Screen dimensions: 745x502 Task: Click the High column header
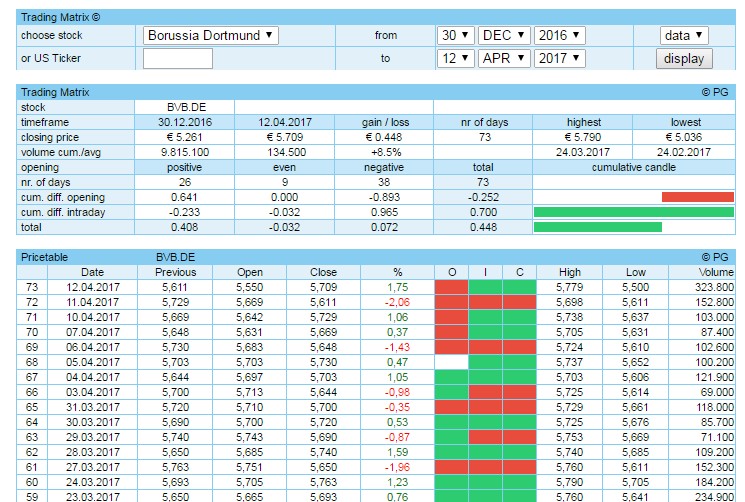tap(570, 272)
